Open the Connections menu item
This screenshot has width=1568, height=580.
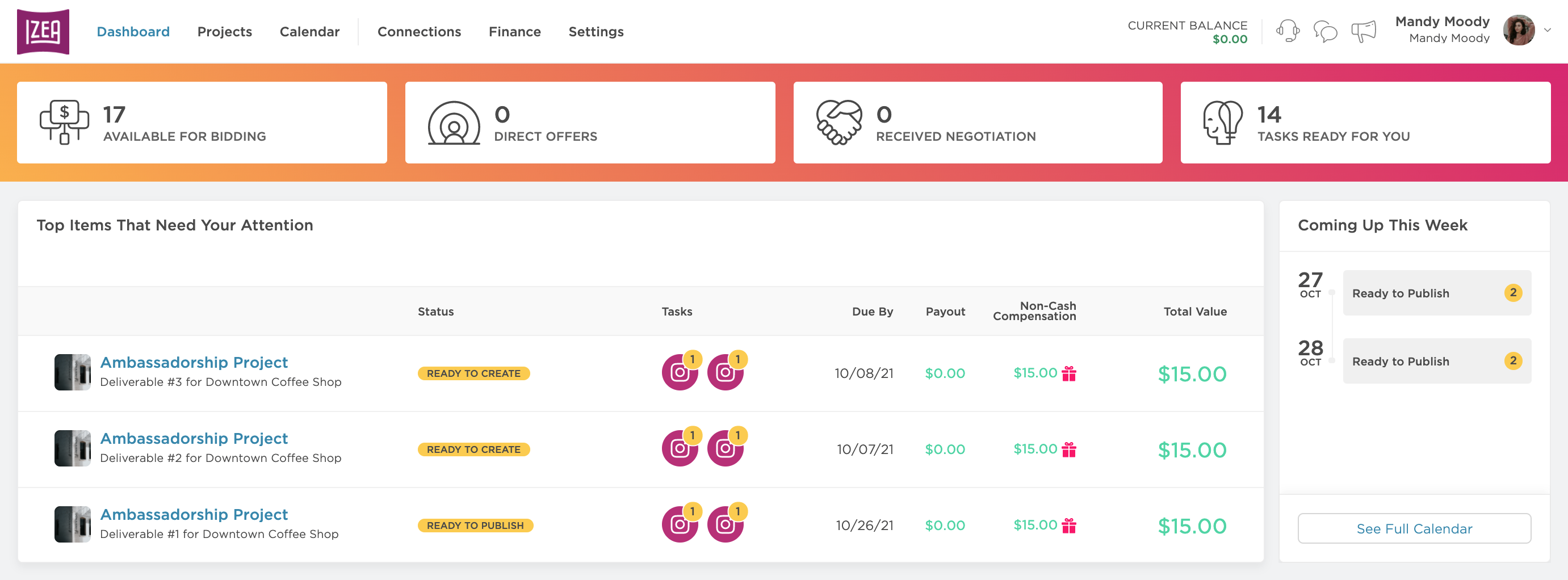pos(419,32)
